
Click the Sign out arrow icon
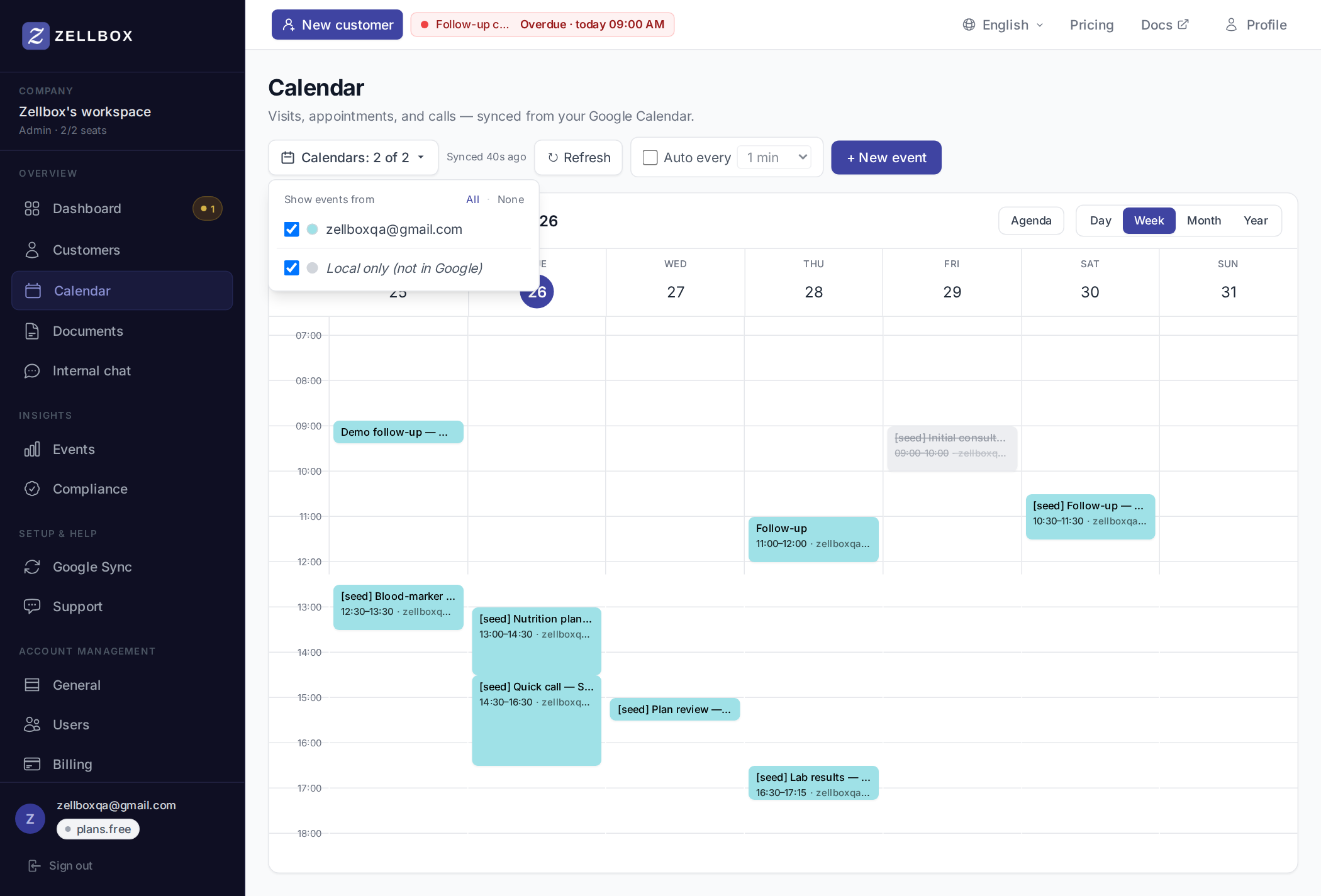pos(35,866)
